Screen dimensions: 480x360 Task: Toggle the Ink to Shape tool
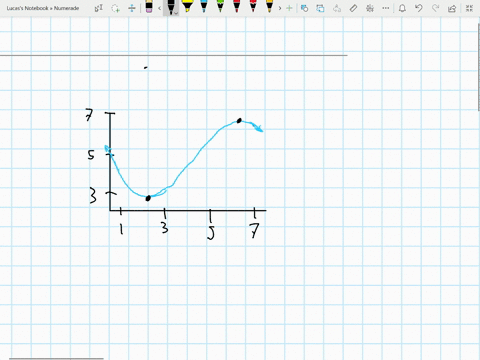pos(304,8)
